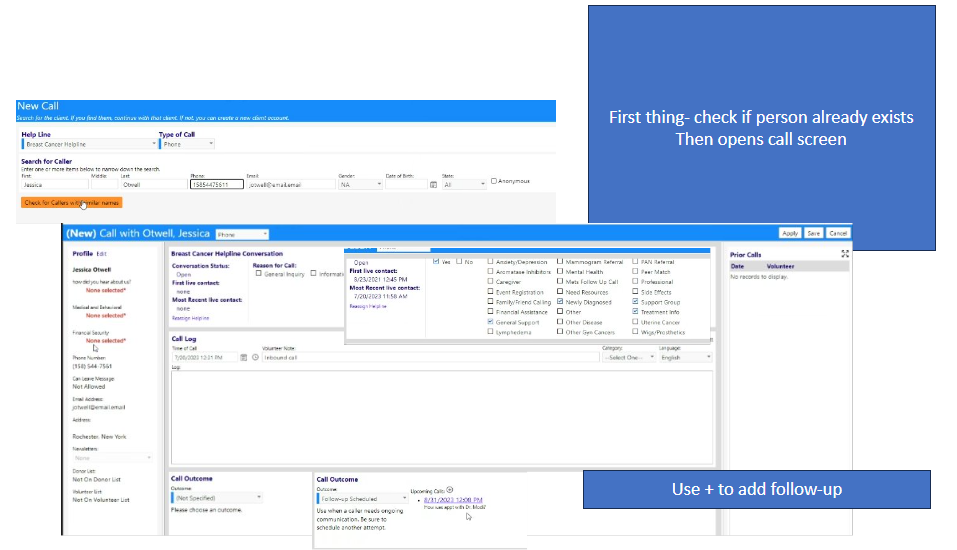This screenshot has height=550, width=957.
Task: Click the Middle name field
Action: (104, 184)
